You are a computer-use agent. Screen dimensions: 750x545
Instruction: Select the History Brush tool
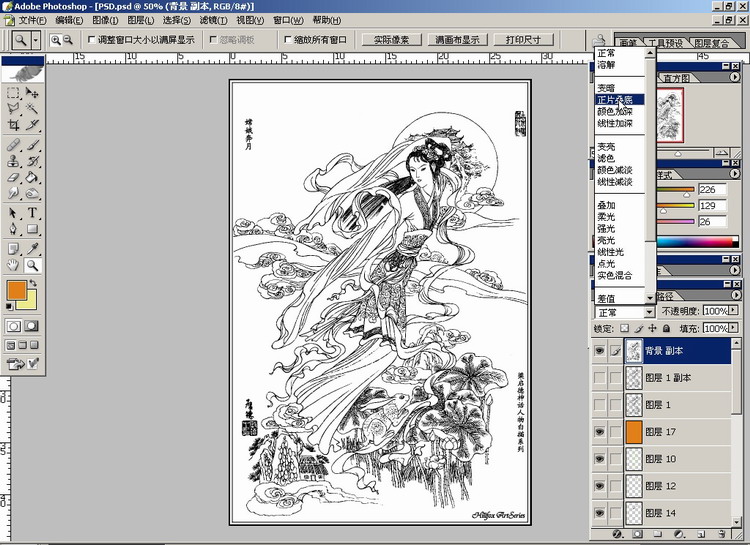click(32, 161)
